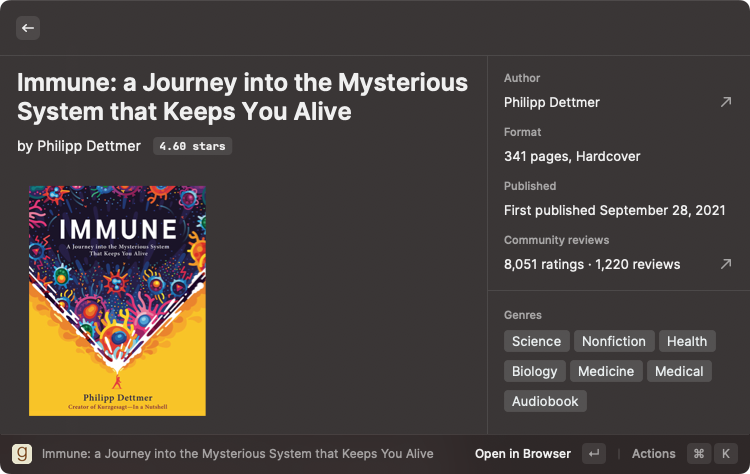750x474 pixels.
Task: Open author Philipp Dettmer external link arrow
Action: [x=726, y=102]
